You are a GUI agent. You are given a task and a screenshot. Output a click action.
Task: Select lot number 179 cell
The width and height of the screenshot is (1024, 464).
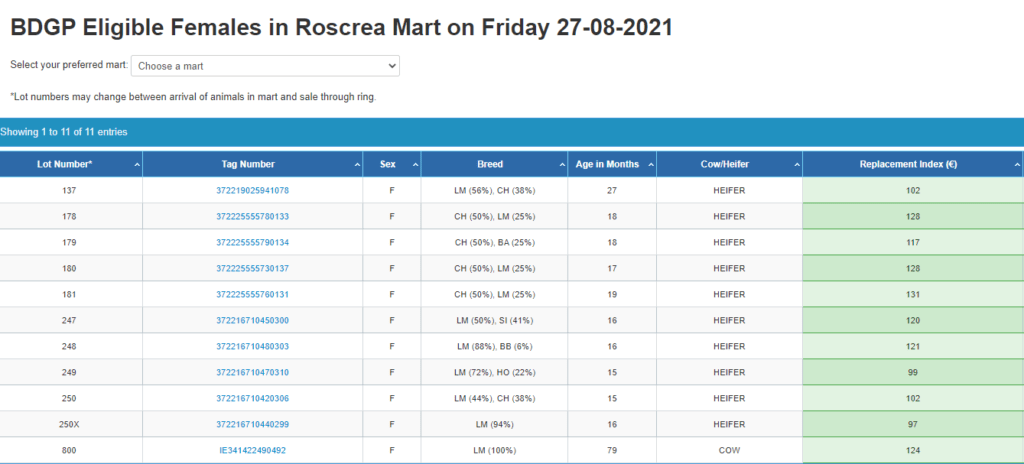click(71, 242)
